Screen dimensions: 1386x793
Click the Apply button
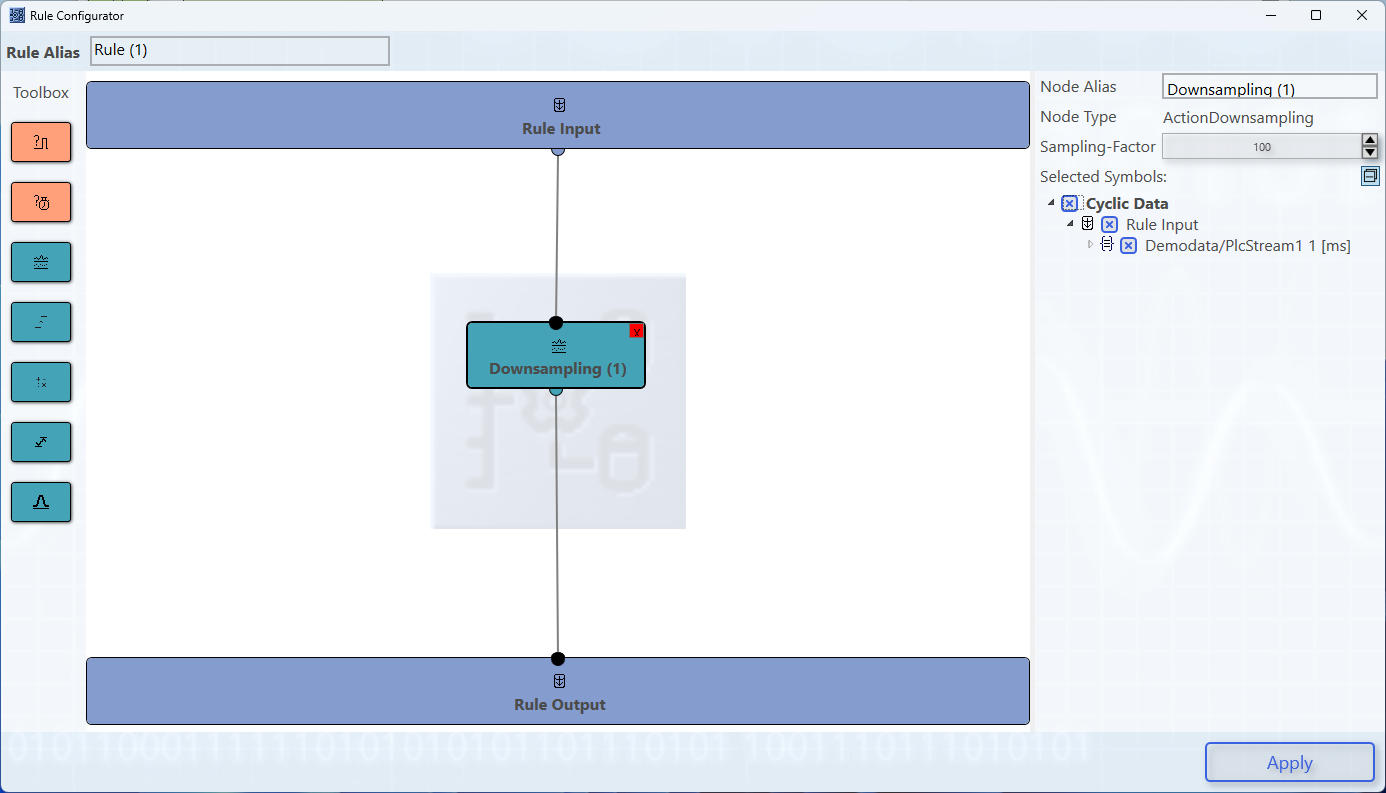pyautogui.click(x=1289, y=762)
